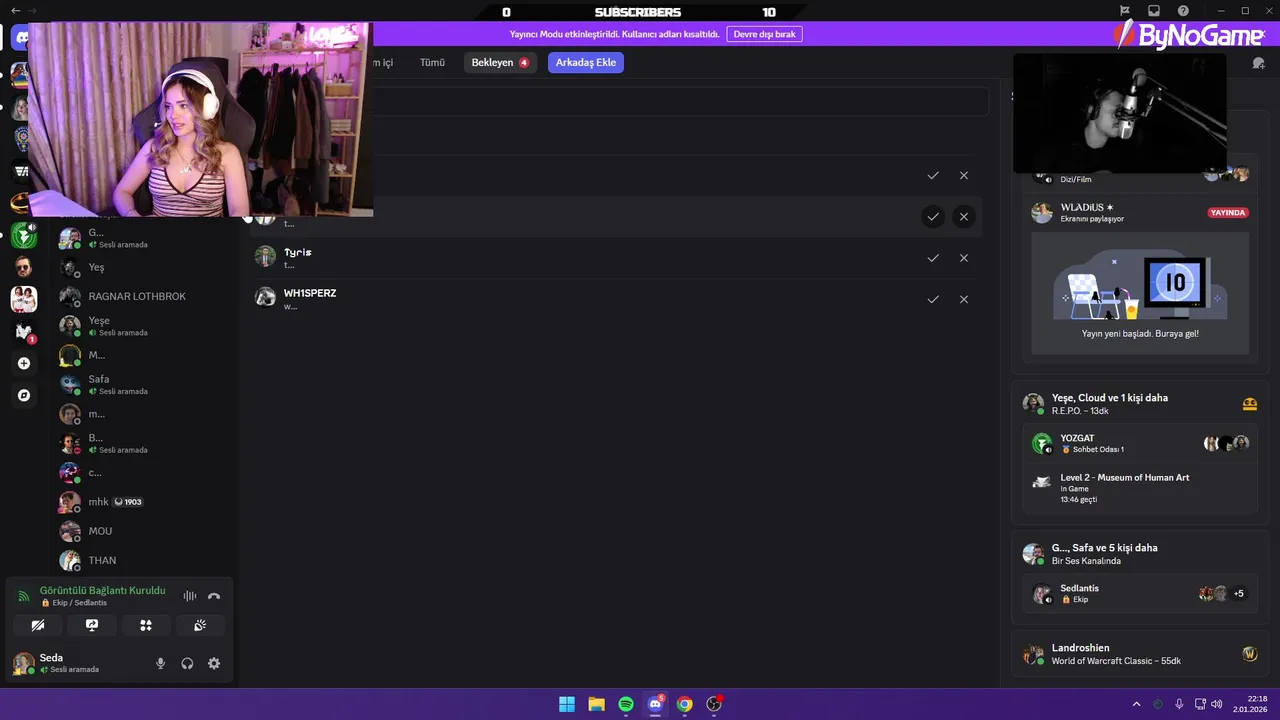Mute the microphone in user panel
Screen dimensions: 1280x720
(x=160, y=663)
